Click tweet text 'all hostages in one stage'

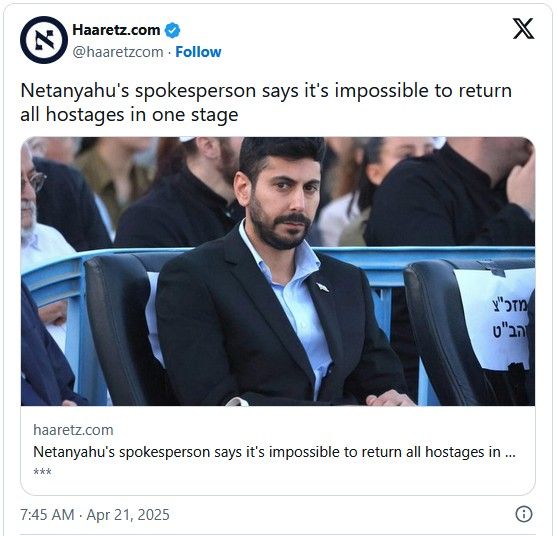[129, 115]
